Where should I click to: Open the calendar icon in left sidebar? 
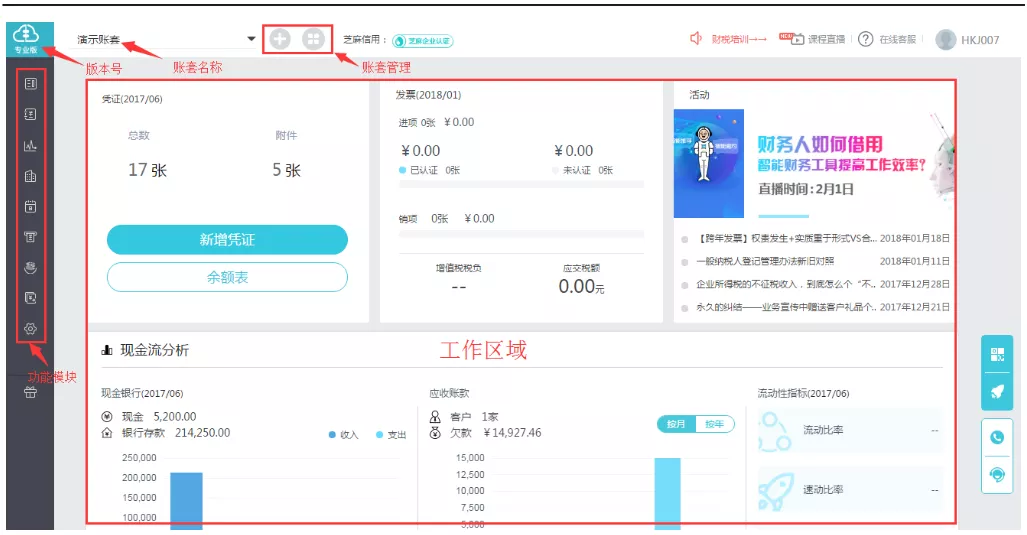tap(30, 207)
